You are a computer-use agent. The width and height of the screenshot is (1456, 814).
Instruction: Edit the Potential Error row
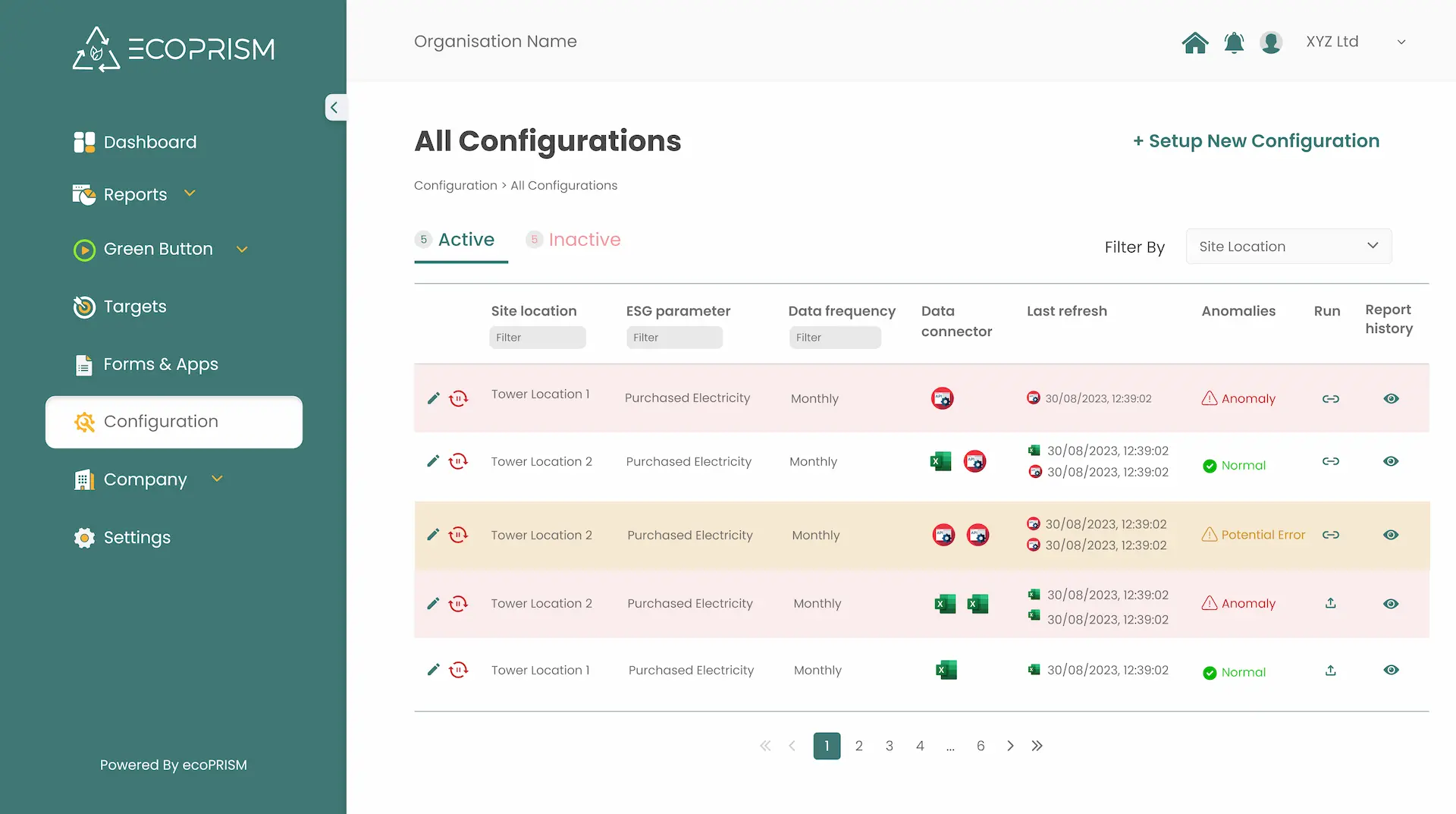(x=433, y=535)
